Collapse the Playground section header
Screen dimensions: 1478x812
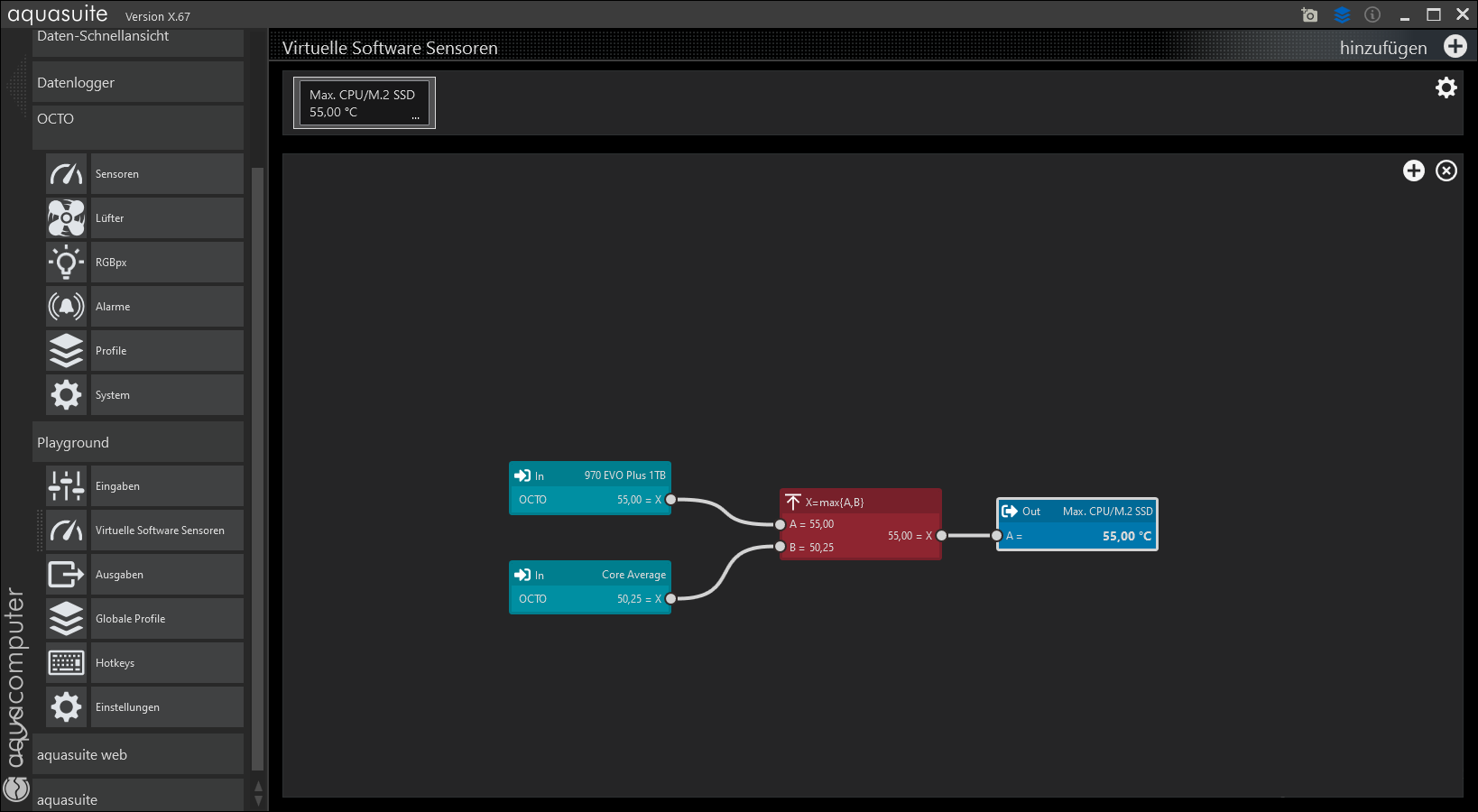tap(137, 443)
